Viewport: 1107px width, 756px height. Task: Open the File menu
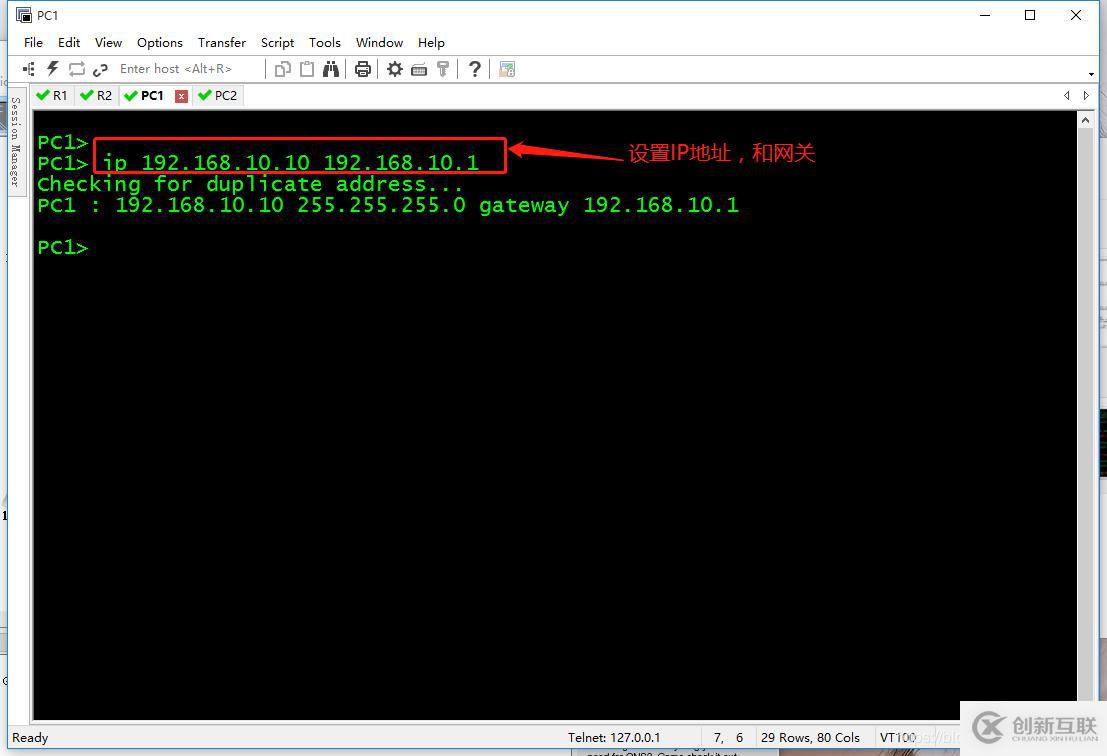pos(33,42)
